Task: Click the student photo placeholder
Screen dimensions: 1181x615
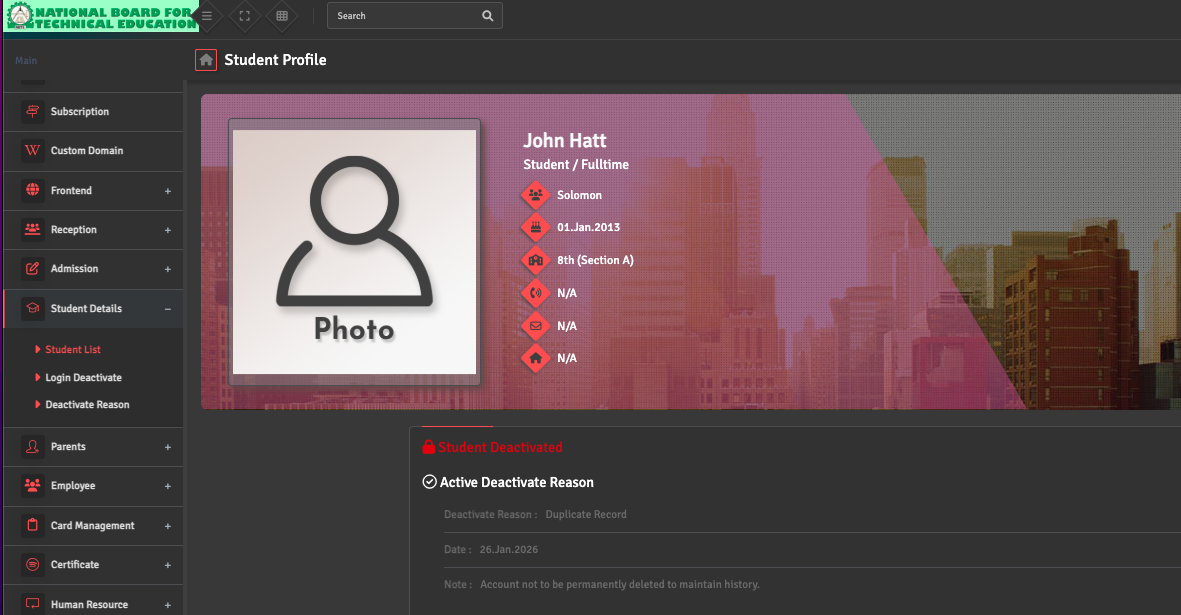Action: (354, 252)
